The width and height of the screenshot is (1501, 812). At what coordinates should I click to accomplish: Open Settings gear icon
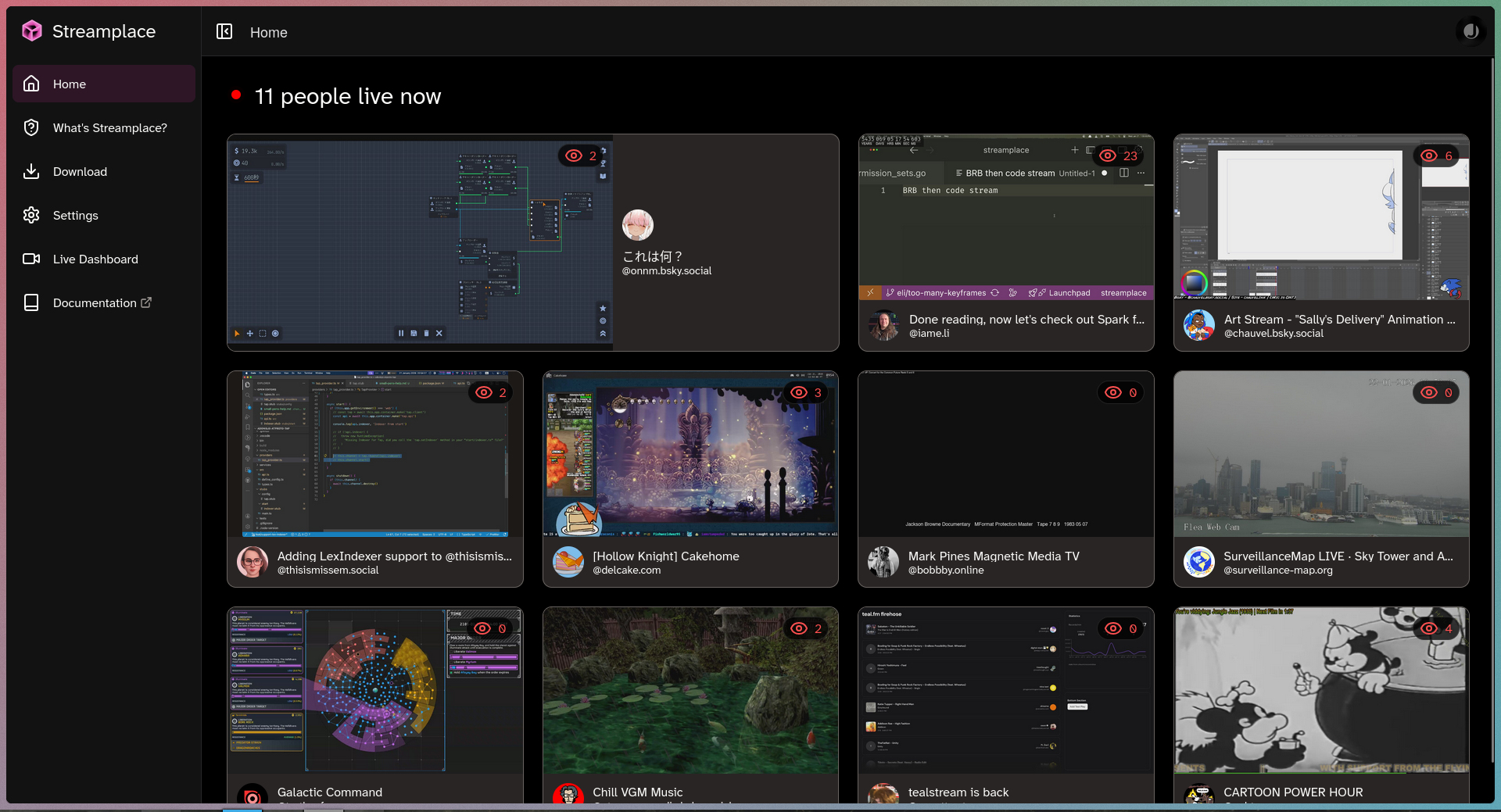[x=31, y=215]
